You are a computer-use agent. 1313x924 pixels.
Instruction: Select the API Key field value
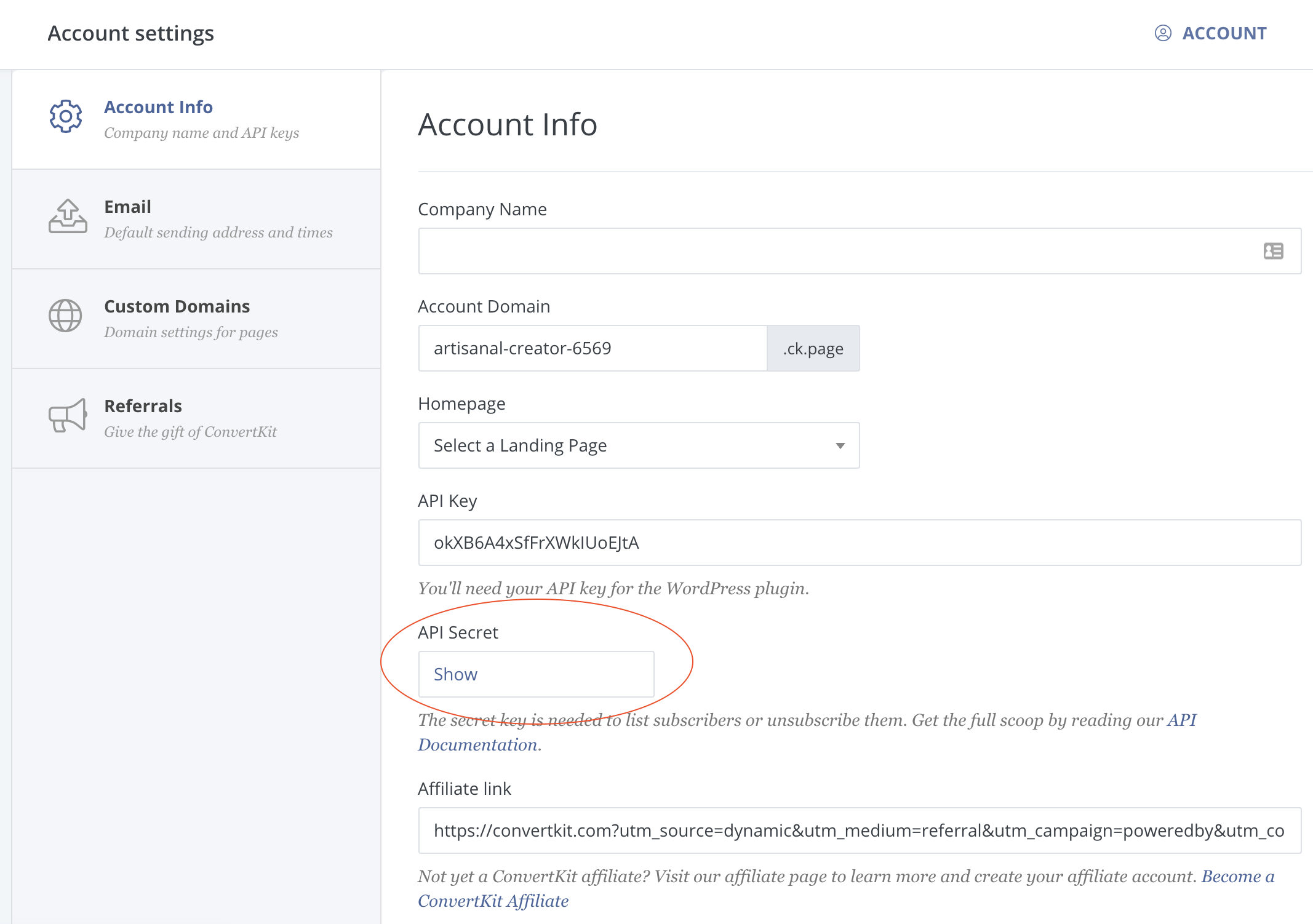tap(860, 543)
